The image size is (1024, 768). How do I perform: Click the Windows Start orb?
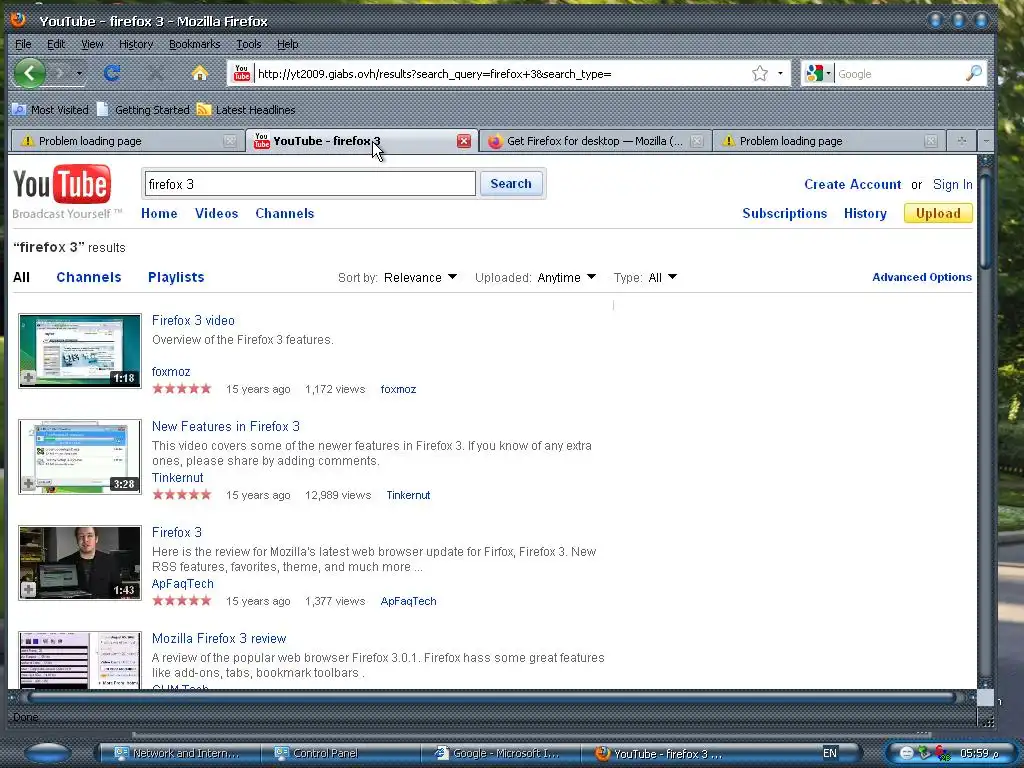click(x=48, y=753)
